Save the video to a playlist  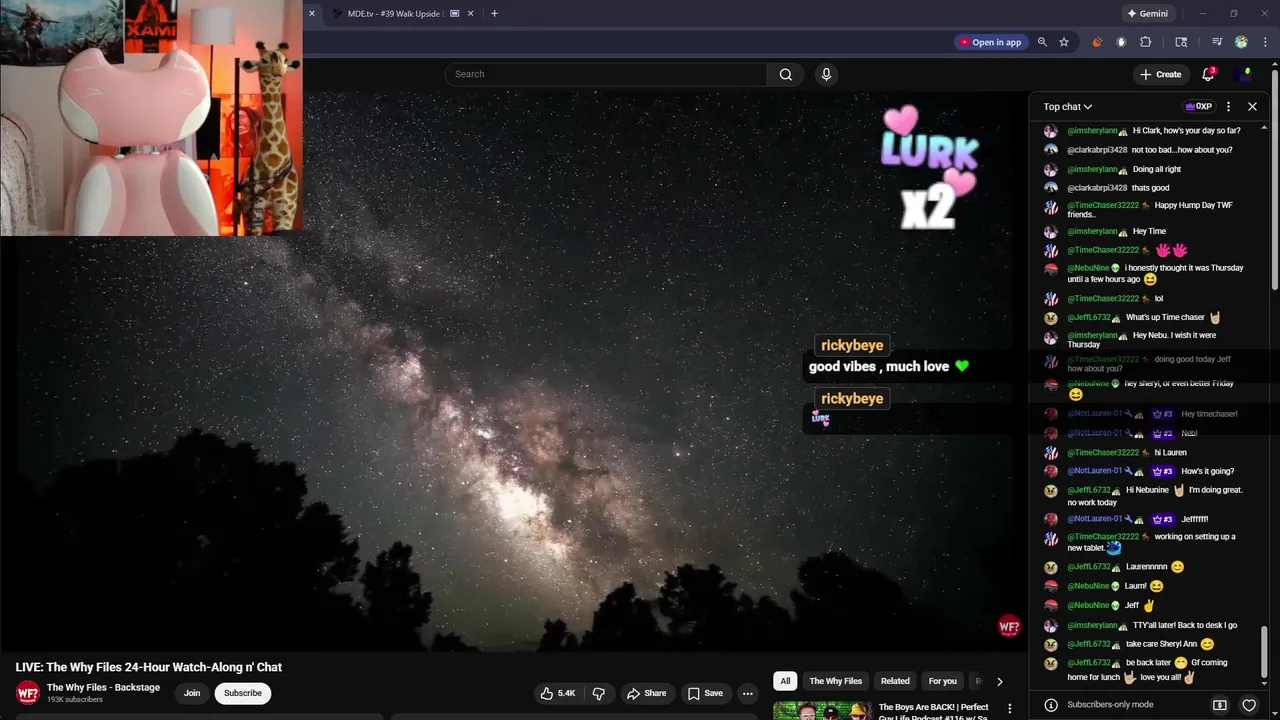[x=705, y=693]
